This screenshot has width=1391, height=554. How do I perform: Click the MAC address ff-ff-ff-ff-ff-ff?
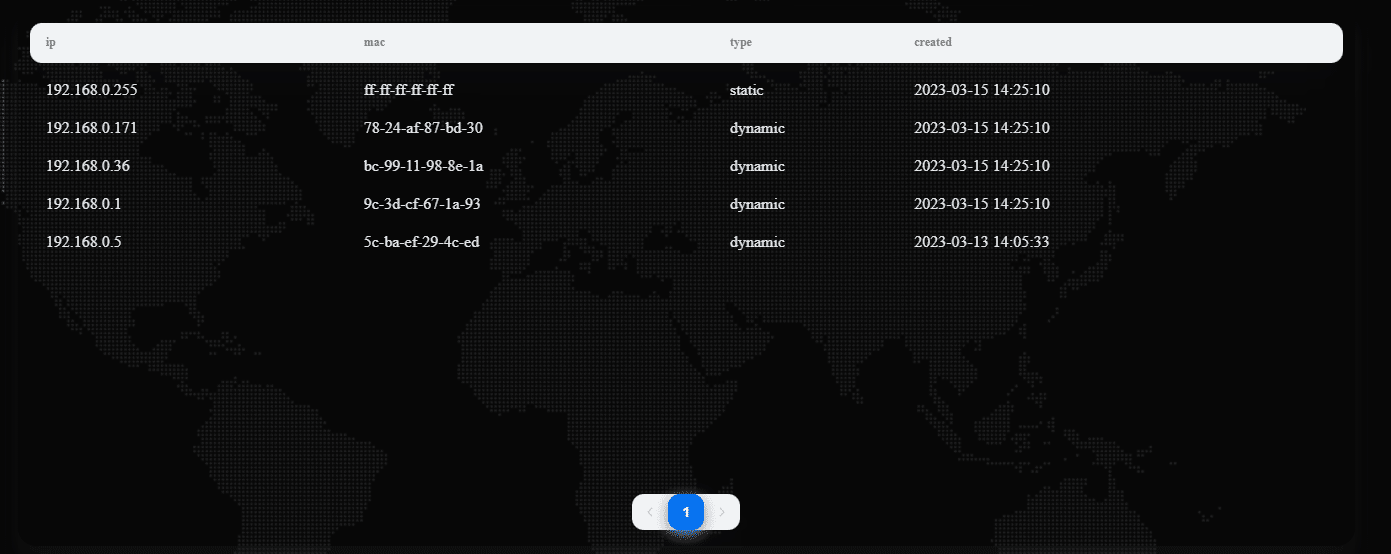409,90
